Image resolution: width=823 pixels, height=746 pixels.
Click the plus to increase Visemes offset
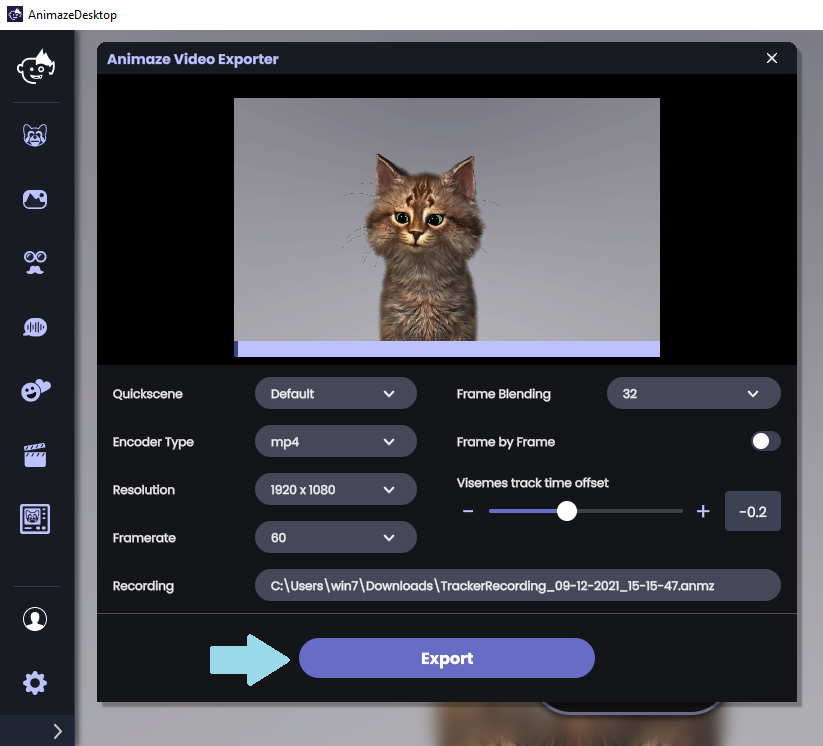(x=703, y=511)
